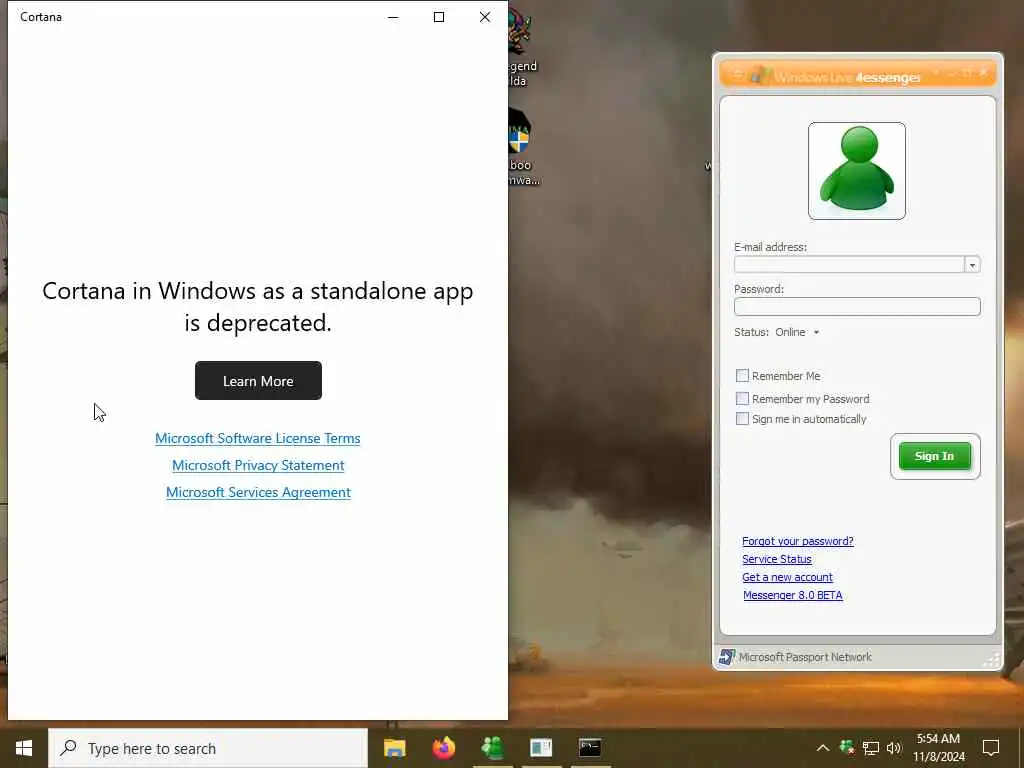The height and width of the screenshot is (768, 1024).
Task: Close the Windows Live Messenger window
Action: 983,73
